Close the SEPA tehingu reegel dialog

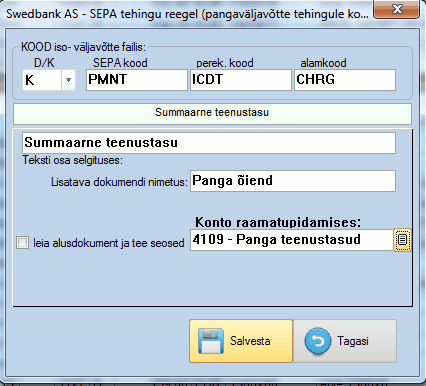pyautogui.click(x=396, y=9)
